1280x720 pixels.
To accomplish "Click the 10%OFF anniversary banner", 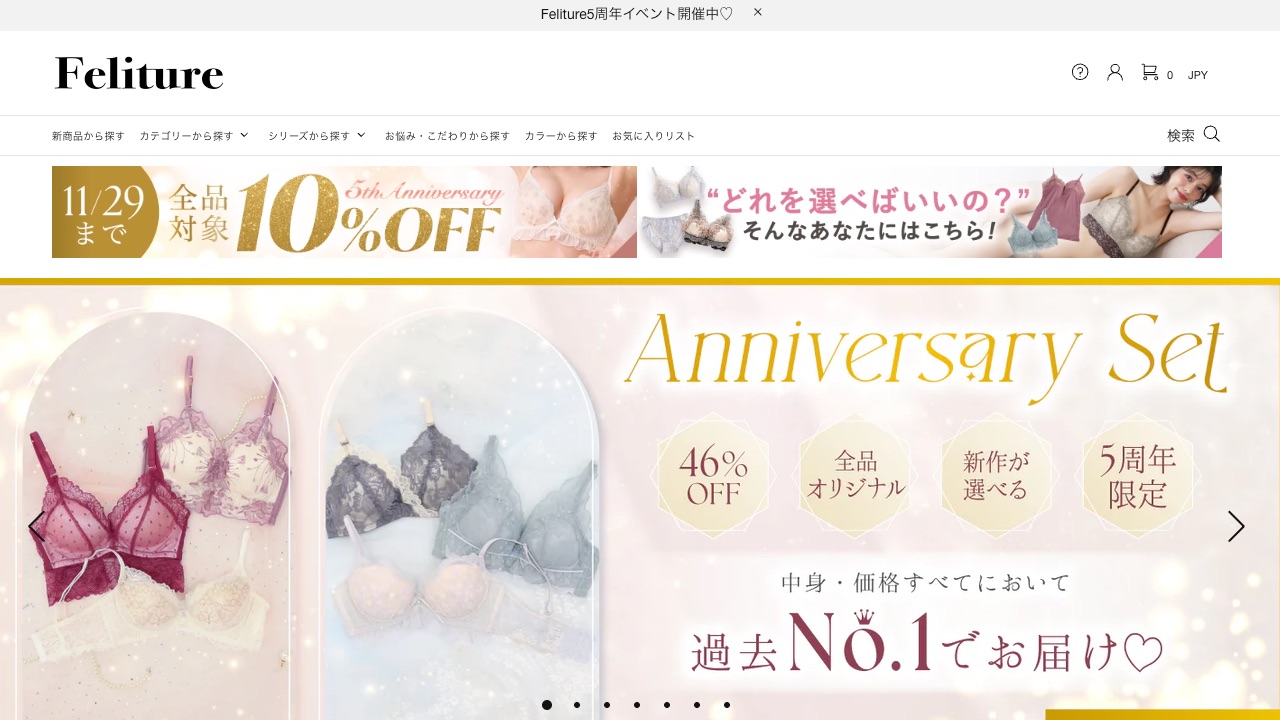I will click(x=344, y=212).
